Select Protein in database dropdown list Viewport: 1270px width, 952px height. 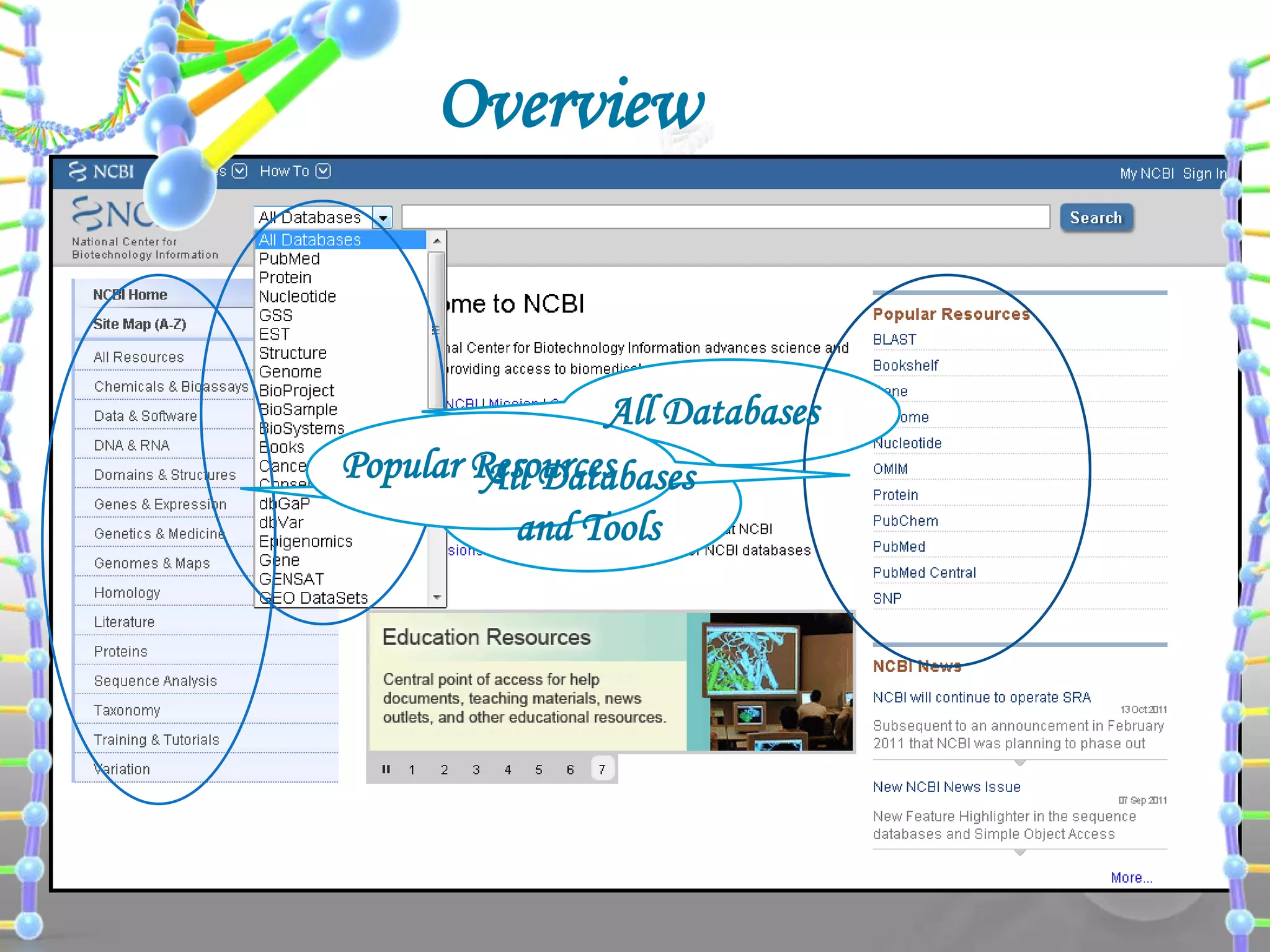(x=285, y=278)
